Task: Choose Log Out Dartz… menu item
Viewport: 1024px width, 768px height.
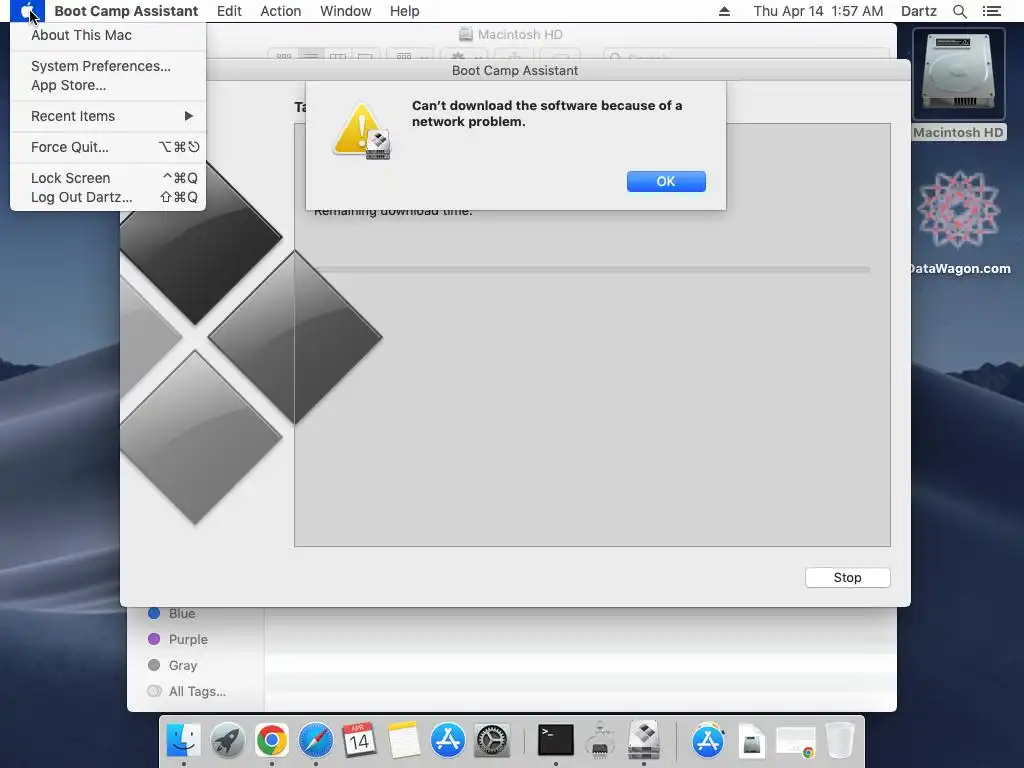Action: 108,197
